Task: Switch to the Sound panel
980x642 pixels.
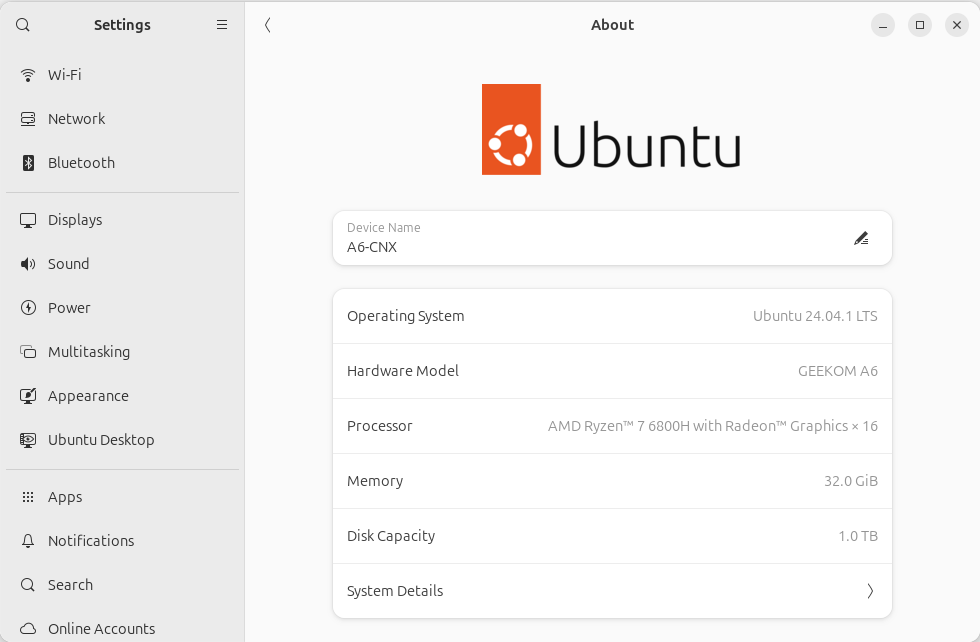Action: tap(122, 264)
